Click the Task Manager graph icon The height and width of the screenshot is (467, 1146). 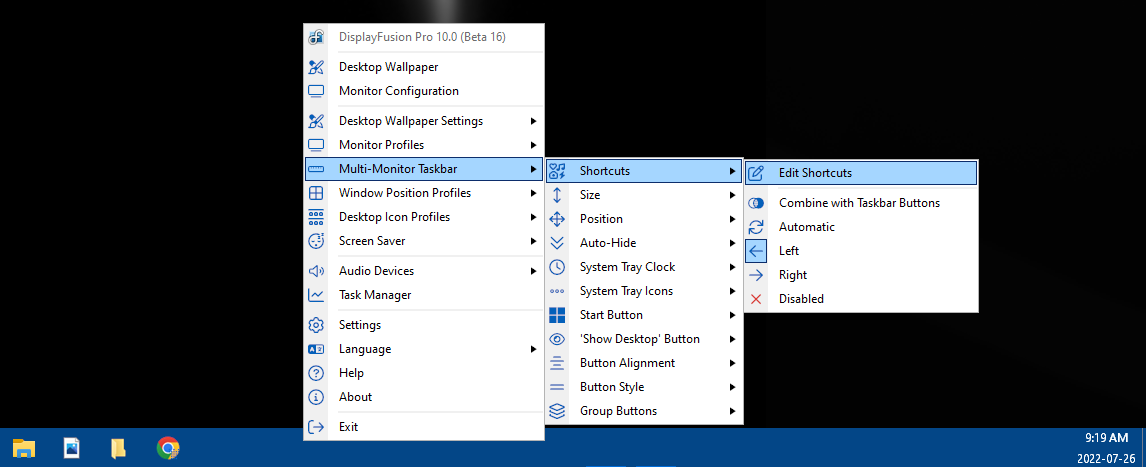pos(316,295)
